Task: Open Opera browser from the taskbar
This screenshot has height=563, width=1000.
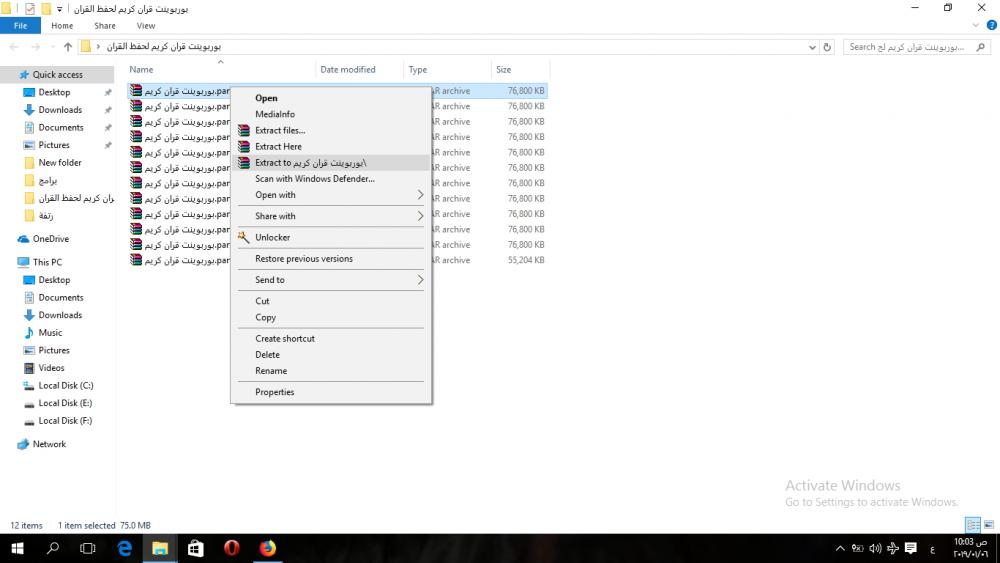Action: (231, 548)
